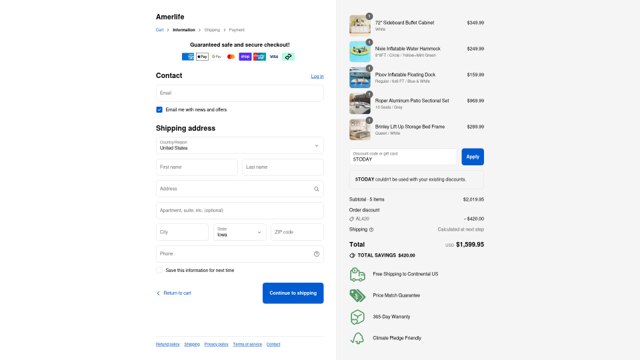The height and width of the screenshot is (360, 640).
Task: Focus the Discount code or gift card field
Action: 403,157
